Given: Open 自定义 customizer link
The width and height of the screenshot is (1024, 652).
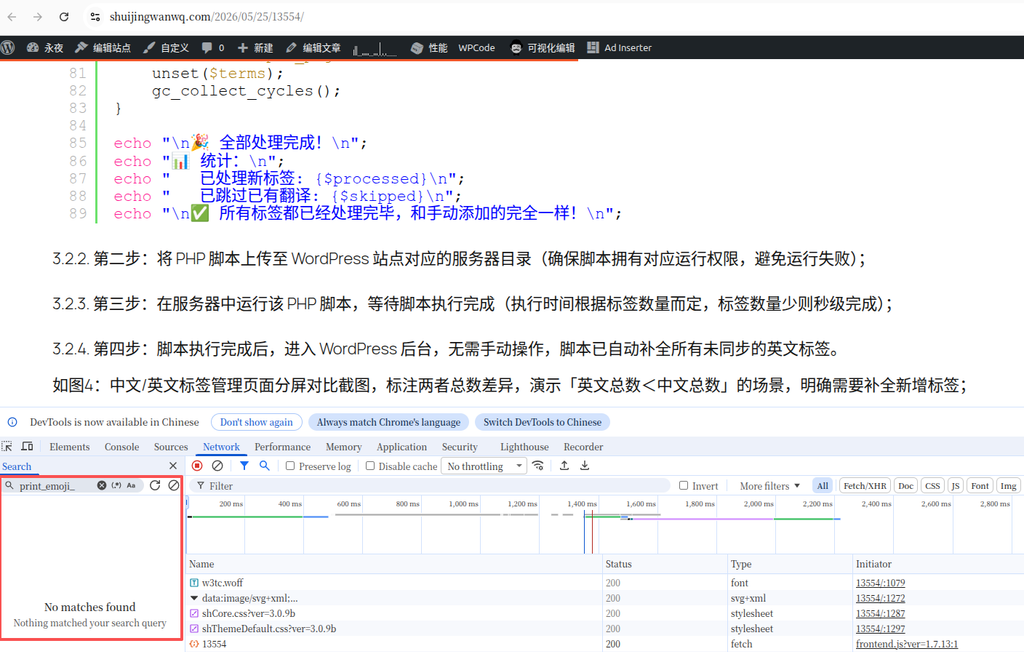Looking at the screenshot, I should [166, 48].
